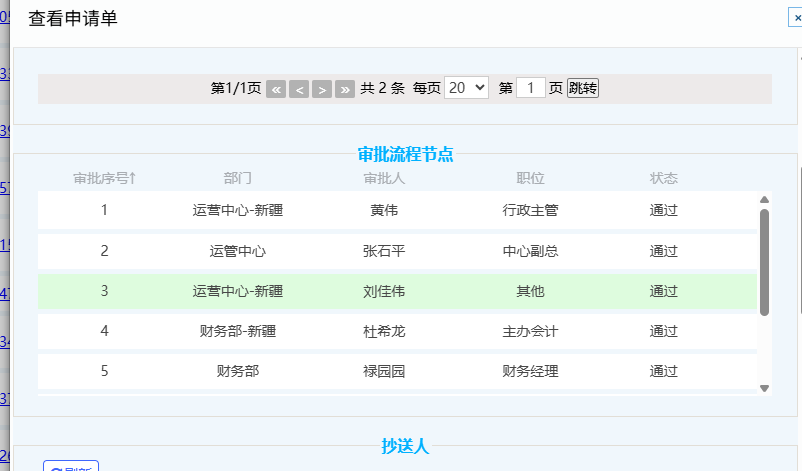Viewport: 802px width, 471px height.
Task: Sort by 审批序号 column header
Action: (104, 178)
